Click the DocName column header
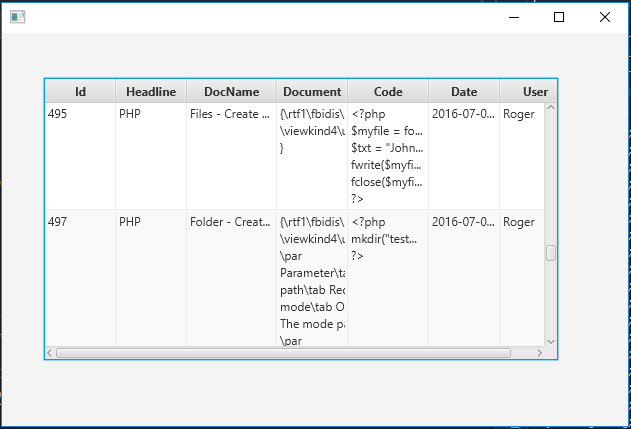 [231, 92]
